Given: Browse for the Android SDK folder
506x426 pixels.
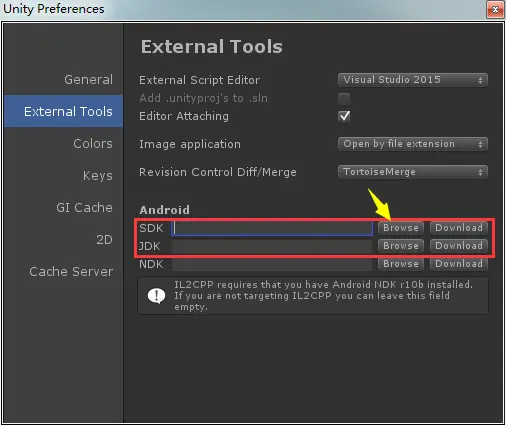Looking at the screenshot, I should (x=401, y=228).
